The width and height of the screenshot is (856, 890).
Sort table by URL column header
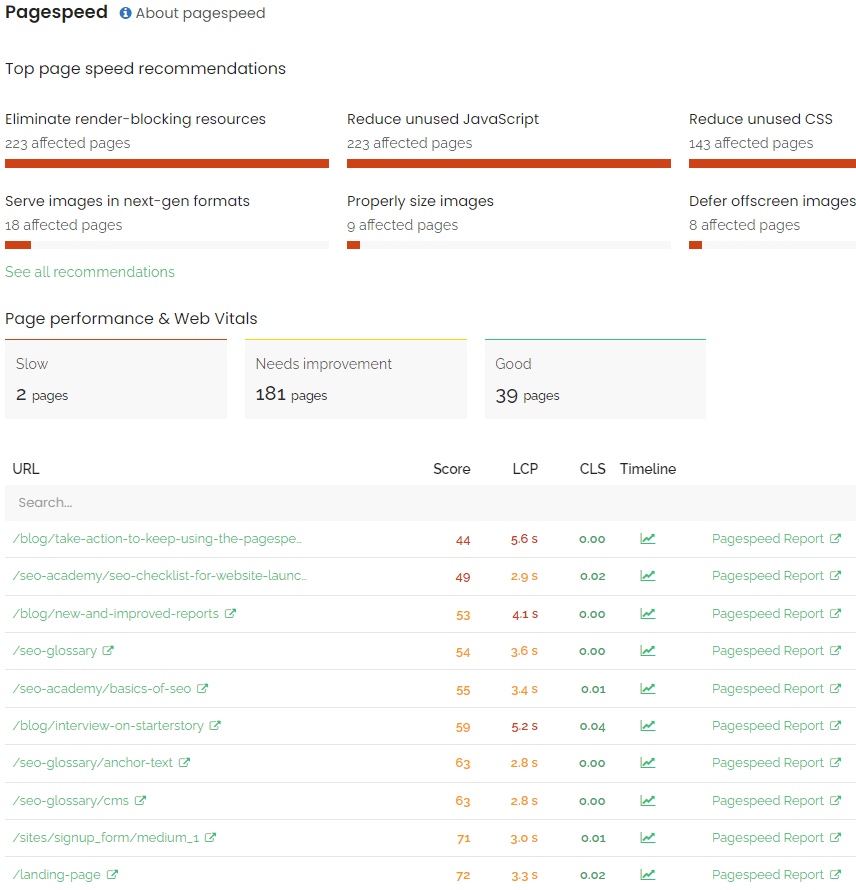pos(26,469)
